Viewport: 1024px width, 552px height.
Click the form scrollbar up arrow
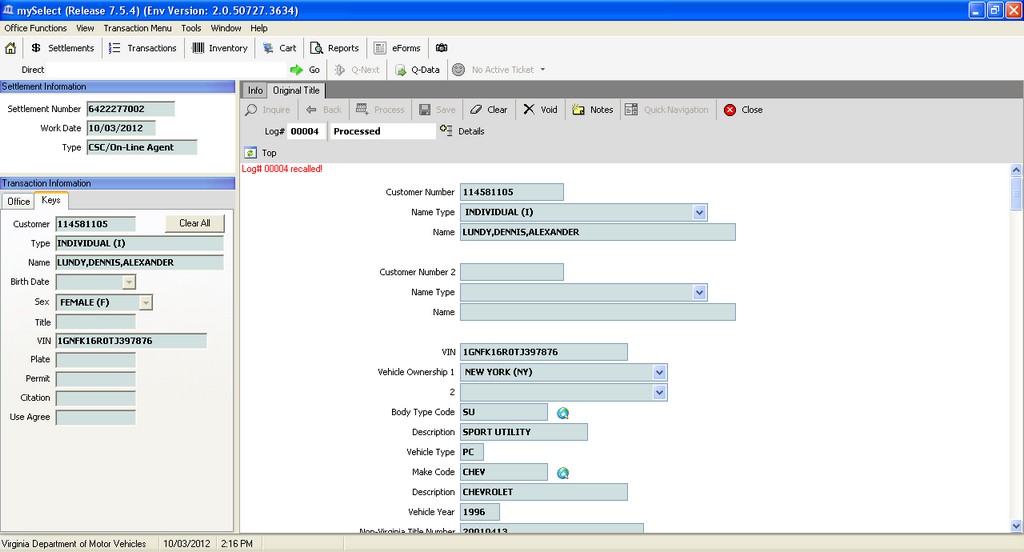tap(1016, 170)
